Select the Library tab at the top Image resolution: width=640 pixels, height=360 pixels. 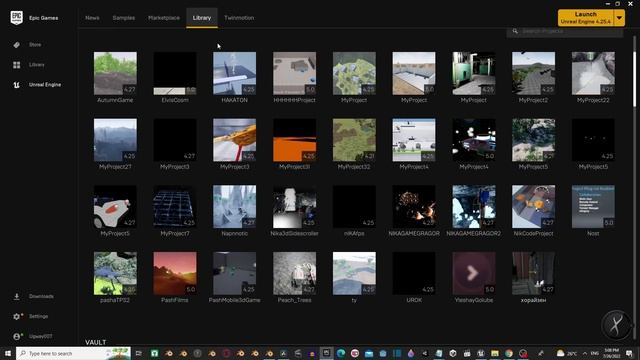point(202,18)
